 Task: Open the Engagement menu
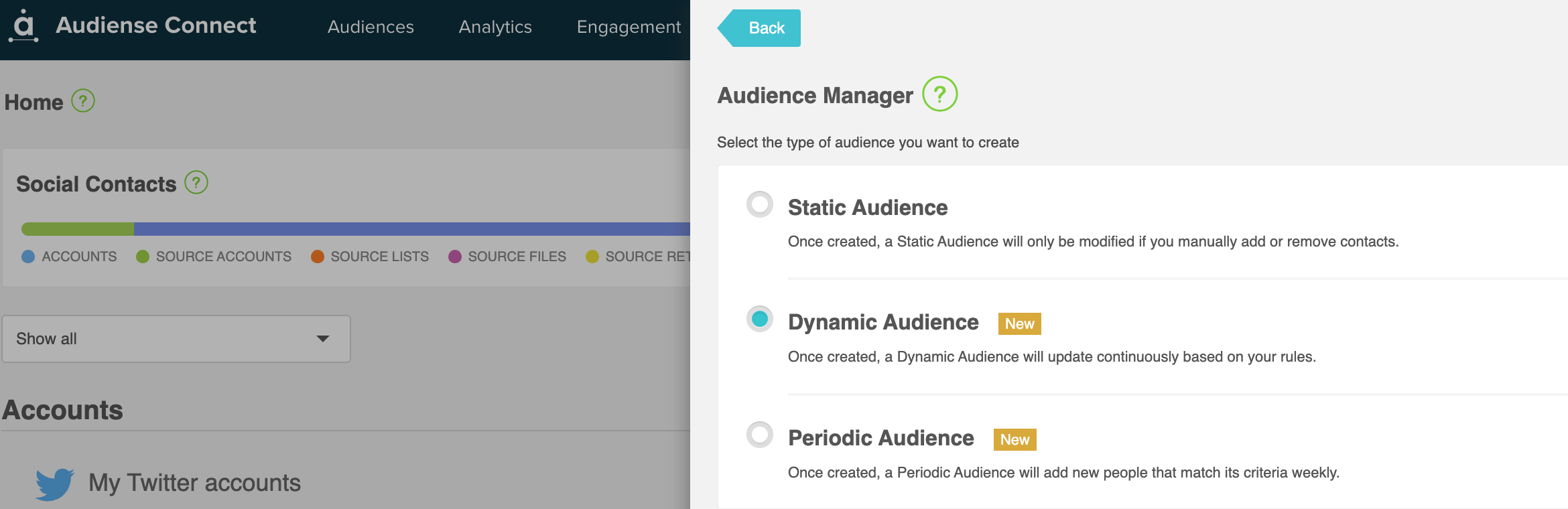[x=629, y=27]
